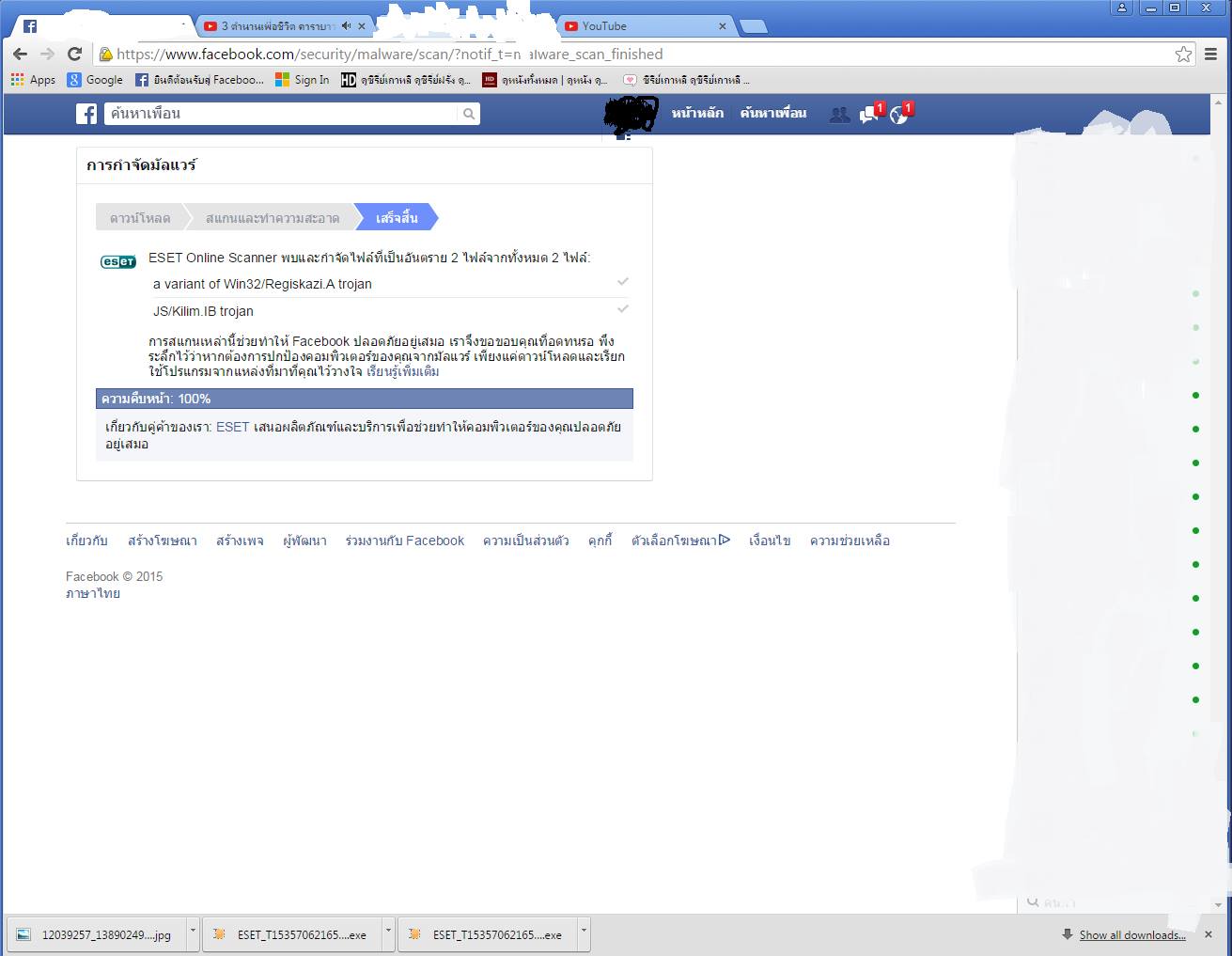Close the tab titled YouTube
This screenshot has height=956, width=1232.
tap(723, 26)
